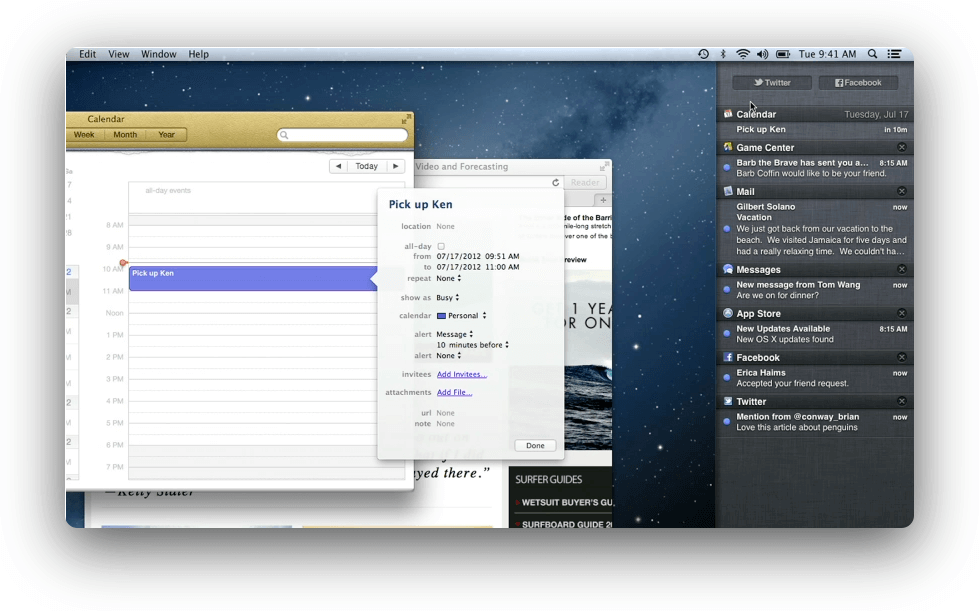Toggle Notification Center list icon
This screenshot has height=611, width=979.
click(894, 54)
